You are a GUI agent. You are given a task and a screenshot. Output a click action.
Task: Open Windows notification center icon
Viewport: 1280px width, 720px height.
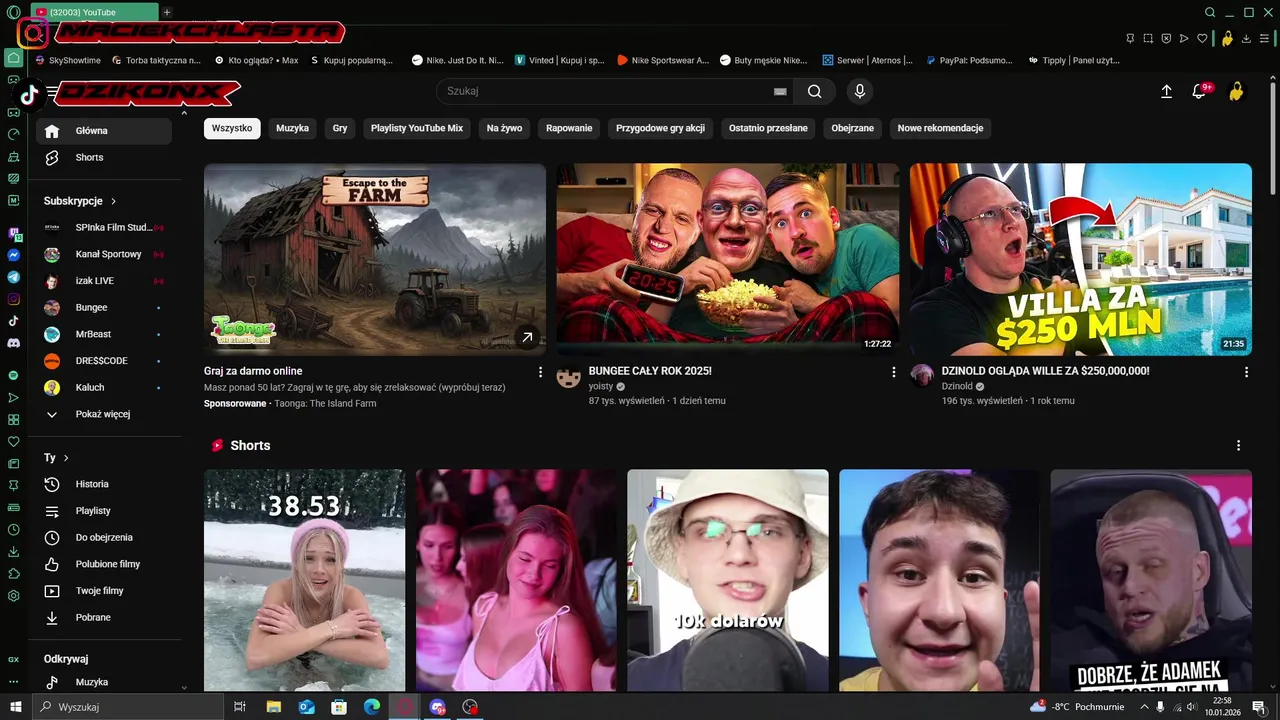(x=1259, y=707)
